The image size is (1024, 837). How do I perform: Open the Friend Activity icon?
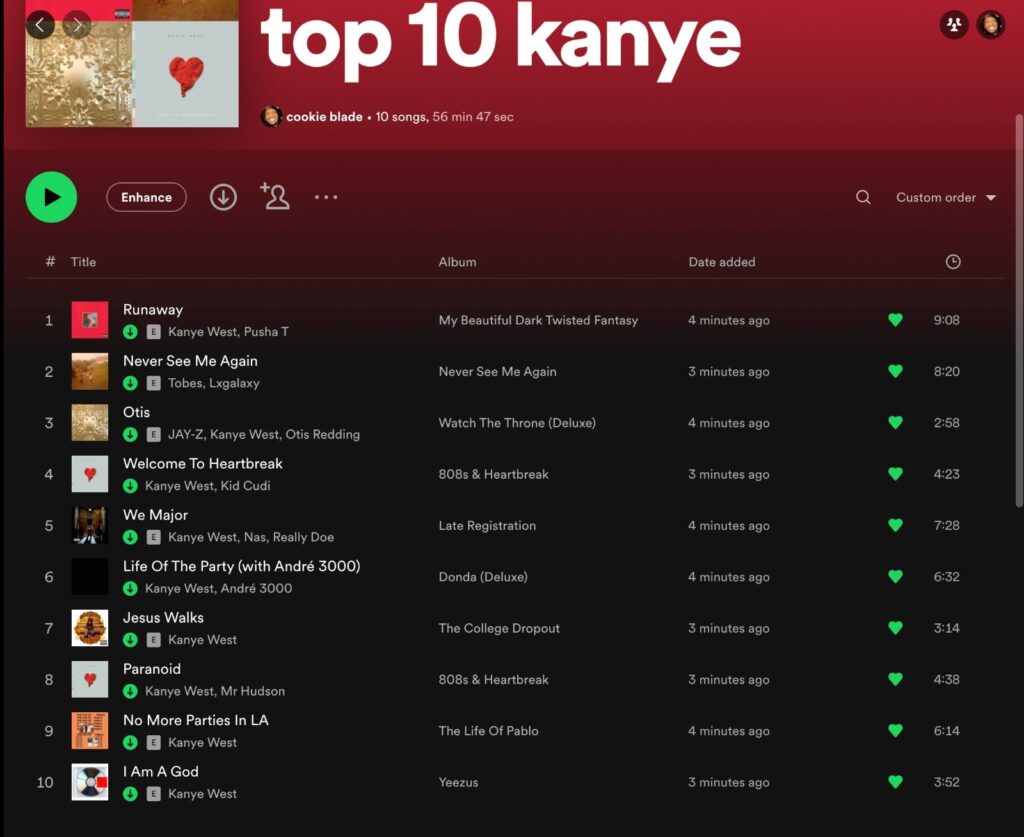click(953, 25)
